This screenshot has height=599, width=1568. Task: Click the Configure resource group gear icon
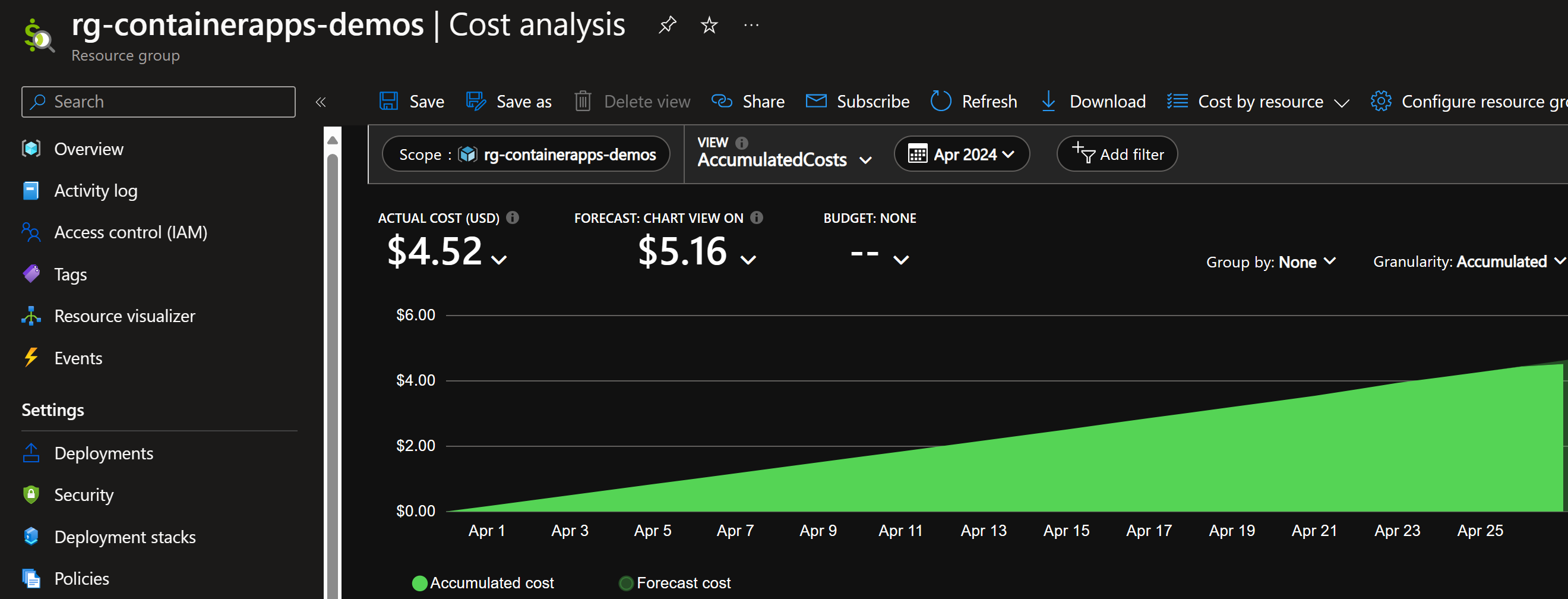click(1380, 101)
